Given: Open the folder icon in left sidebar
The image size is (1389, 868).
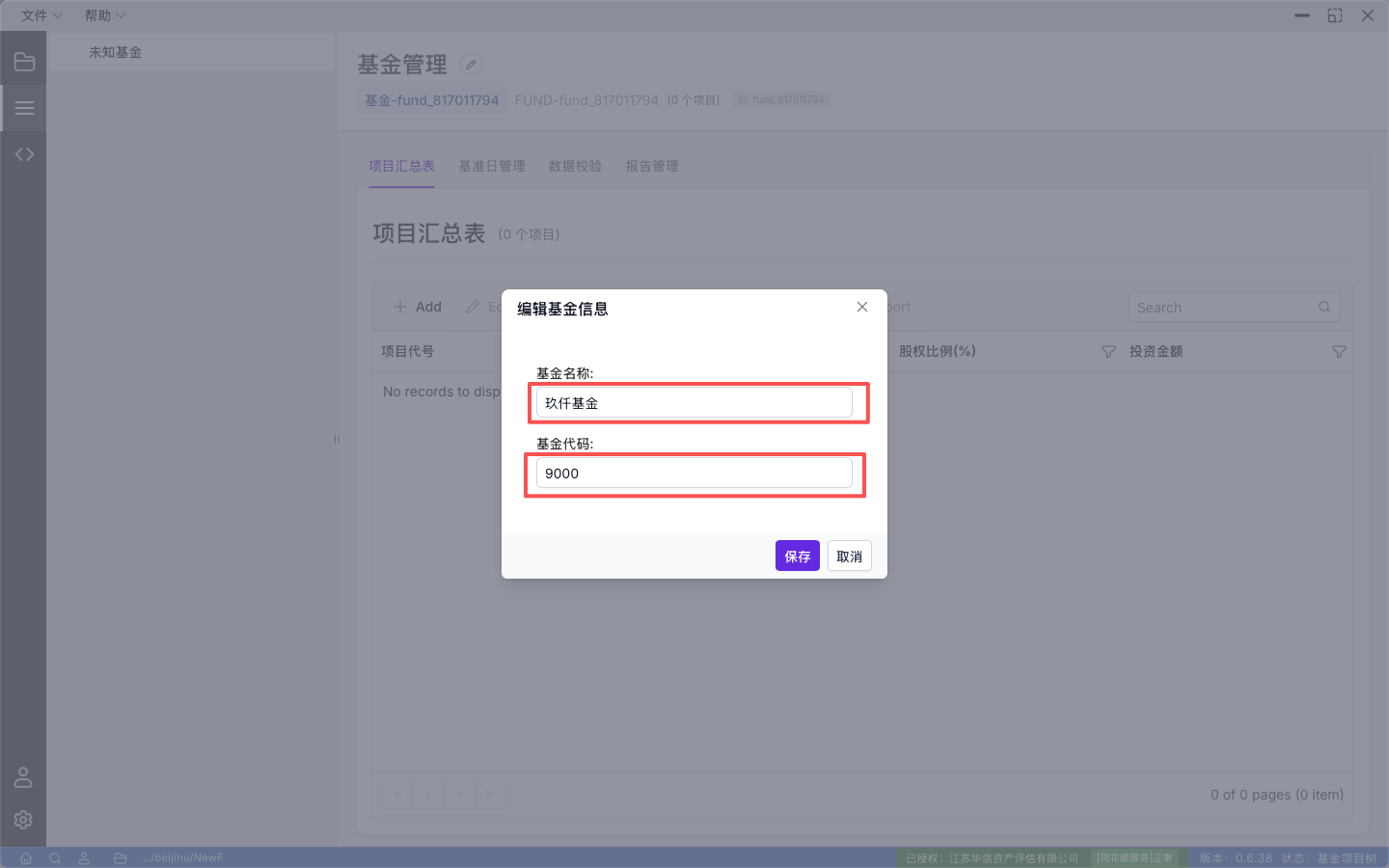Looking at the screenshot, I should (x=24, y=63).
